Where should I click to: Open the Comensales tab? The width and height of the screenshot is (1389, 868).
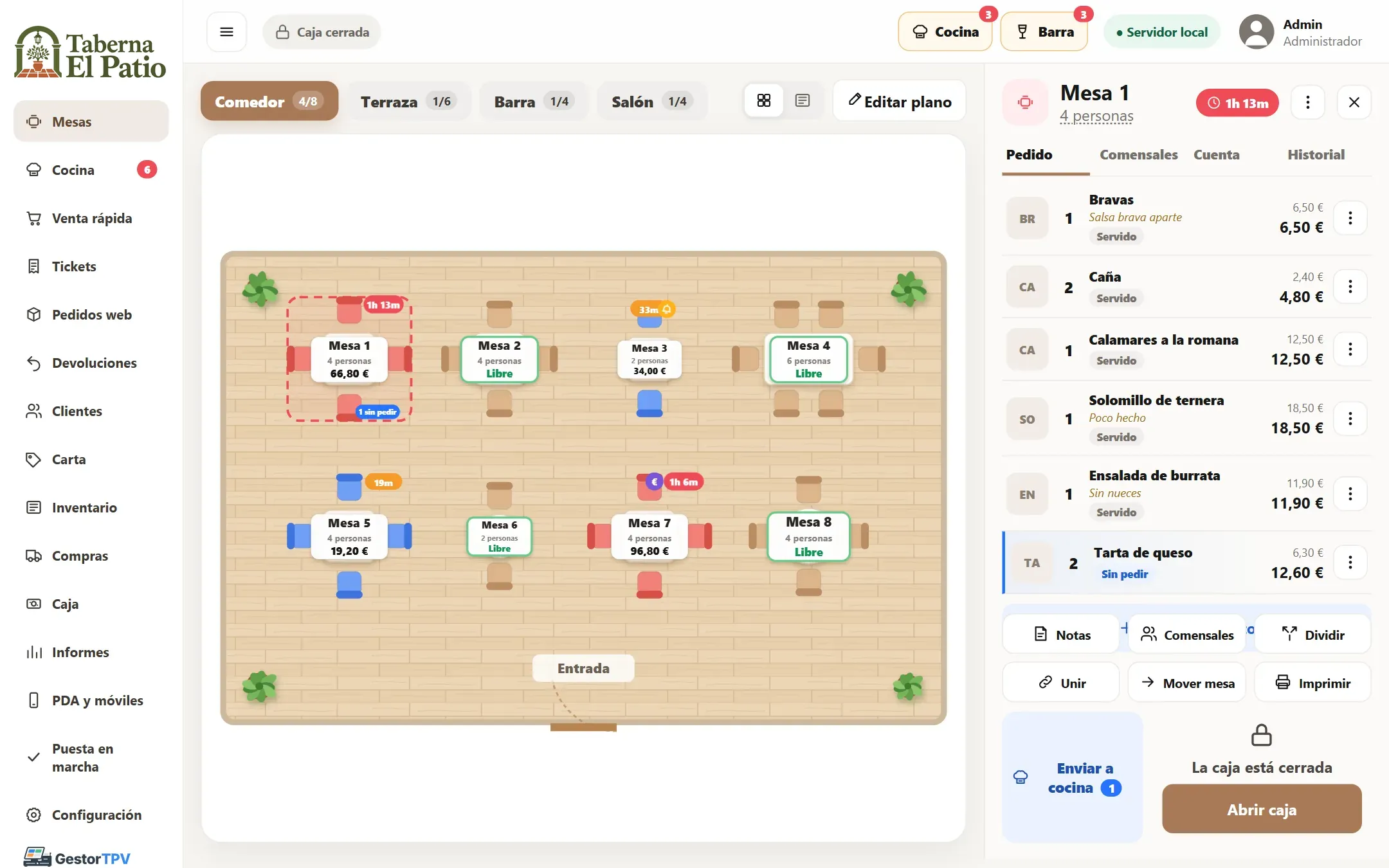1138,154
